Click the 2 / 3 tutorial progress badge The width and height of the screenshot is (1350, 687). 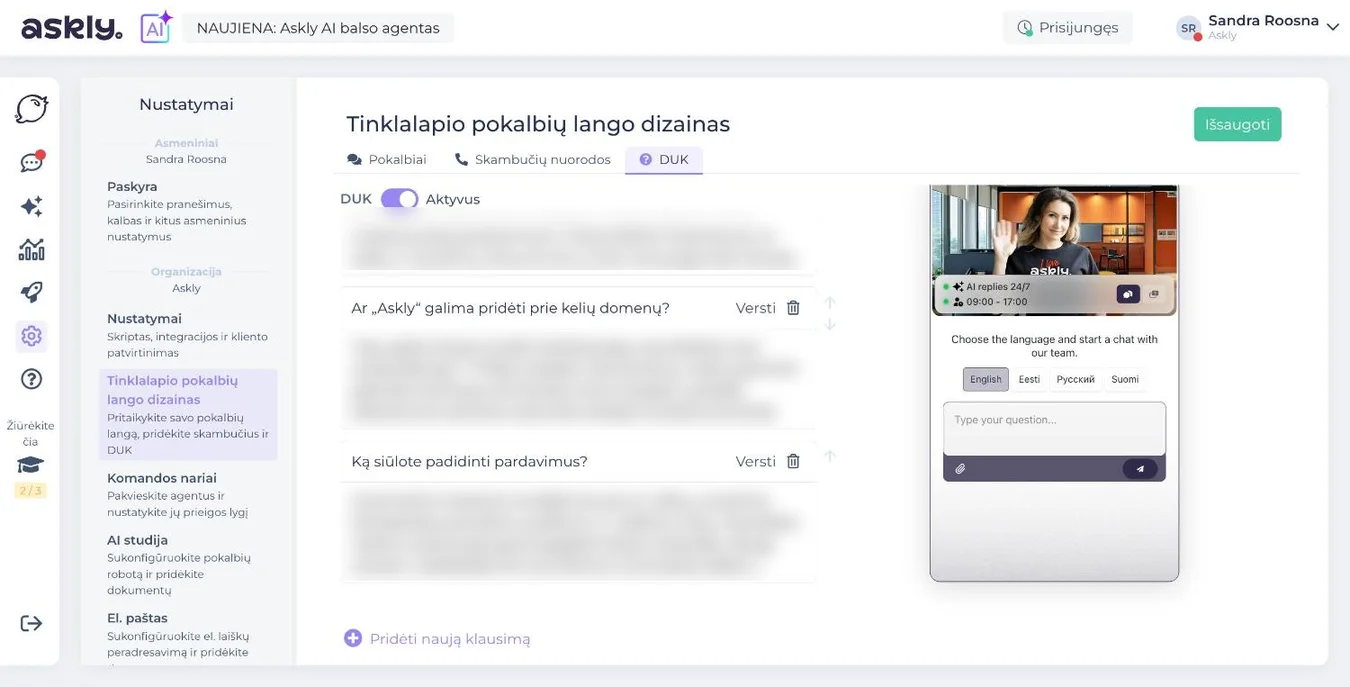pos(30,491)
